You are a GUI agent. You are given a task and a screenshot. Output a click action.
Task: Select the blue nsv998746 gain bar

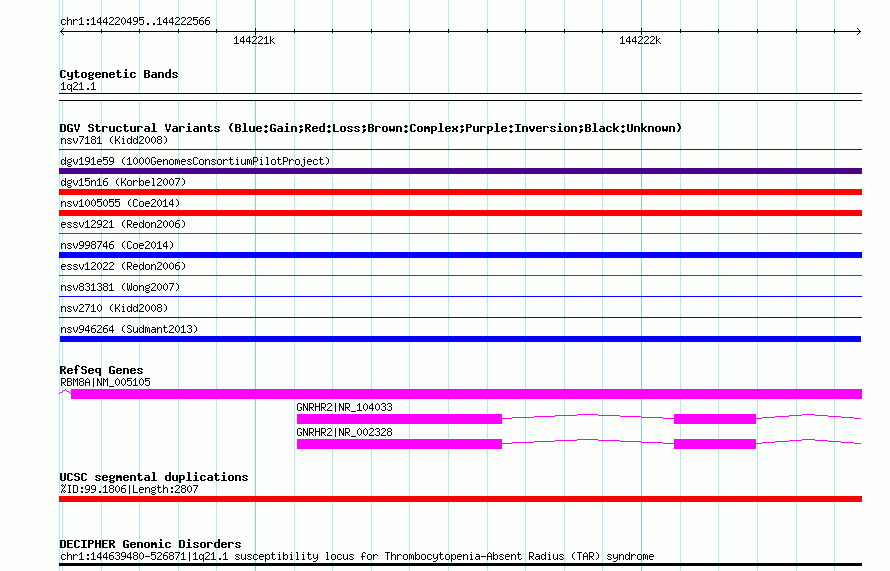(x=460, y=255)
